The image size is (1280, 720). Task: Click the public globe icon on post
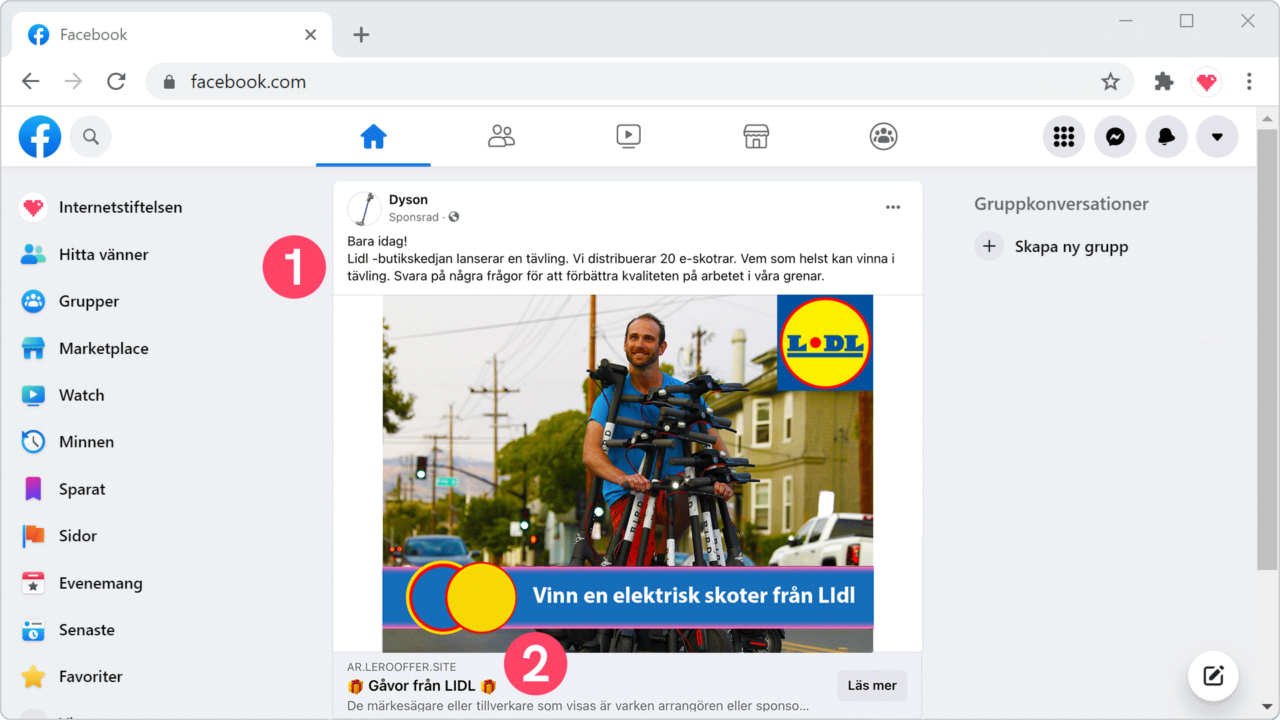[454, 217]
